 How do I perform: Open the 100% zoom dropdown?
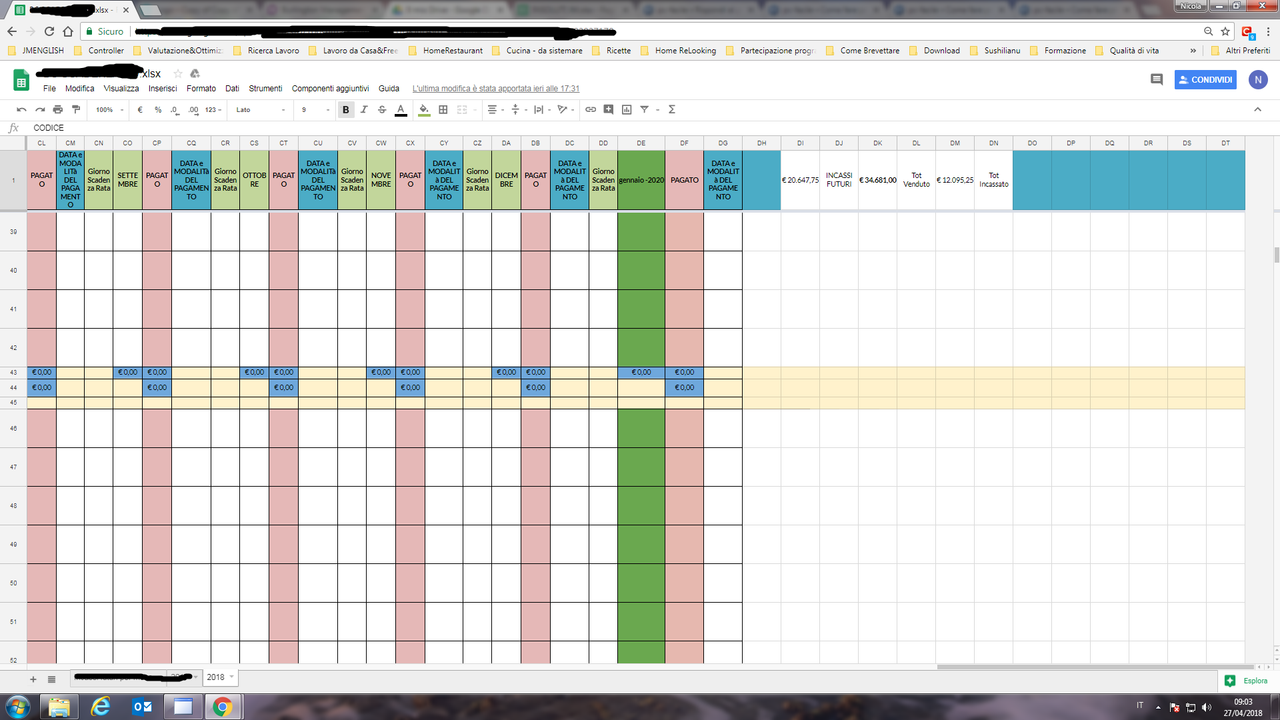108,109
